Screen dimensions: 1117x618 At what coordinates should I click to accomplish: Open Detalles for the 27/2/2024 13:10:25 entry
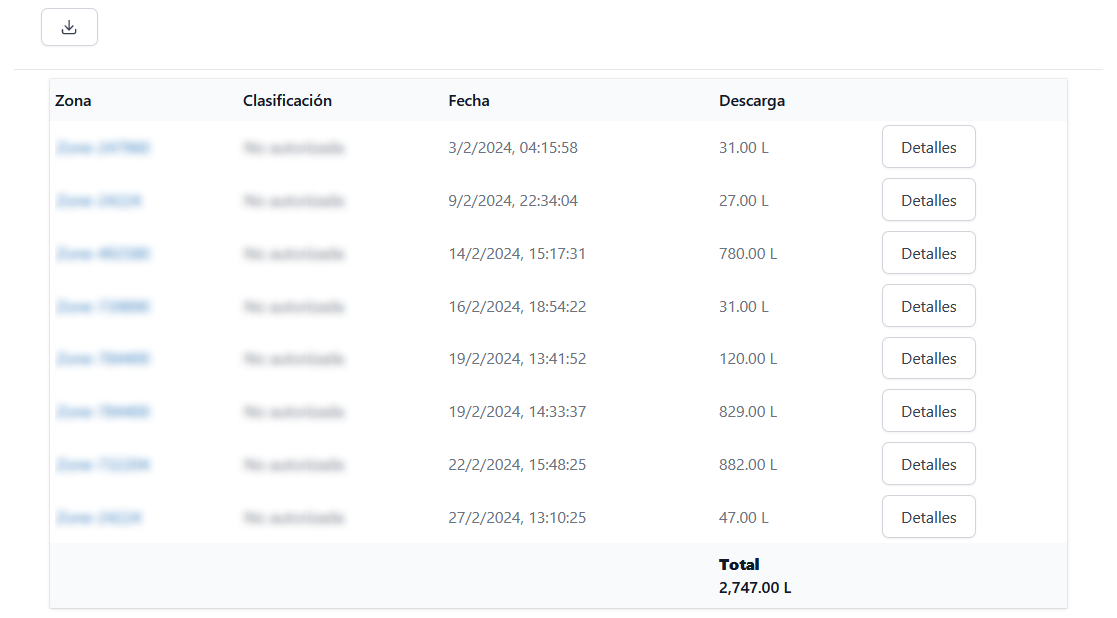click(928, 517)
